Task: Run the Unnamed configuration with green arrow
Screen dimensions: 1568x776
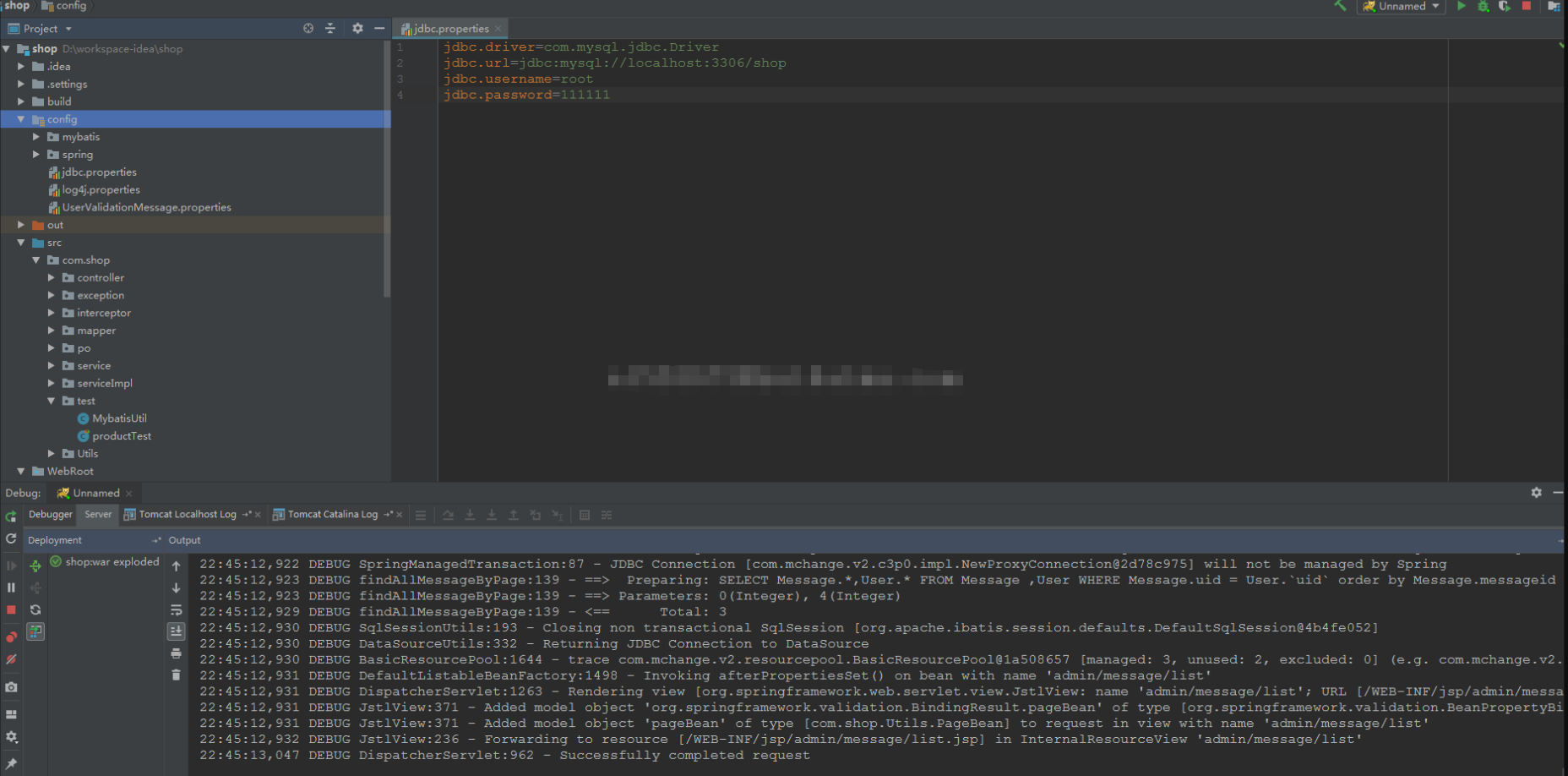Action: click(x=1461, y=6)
